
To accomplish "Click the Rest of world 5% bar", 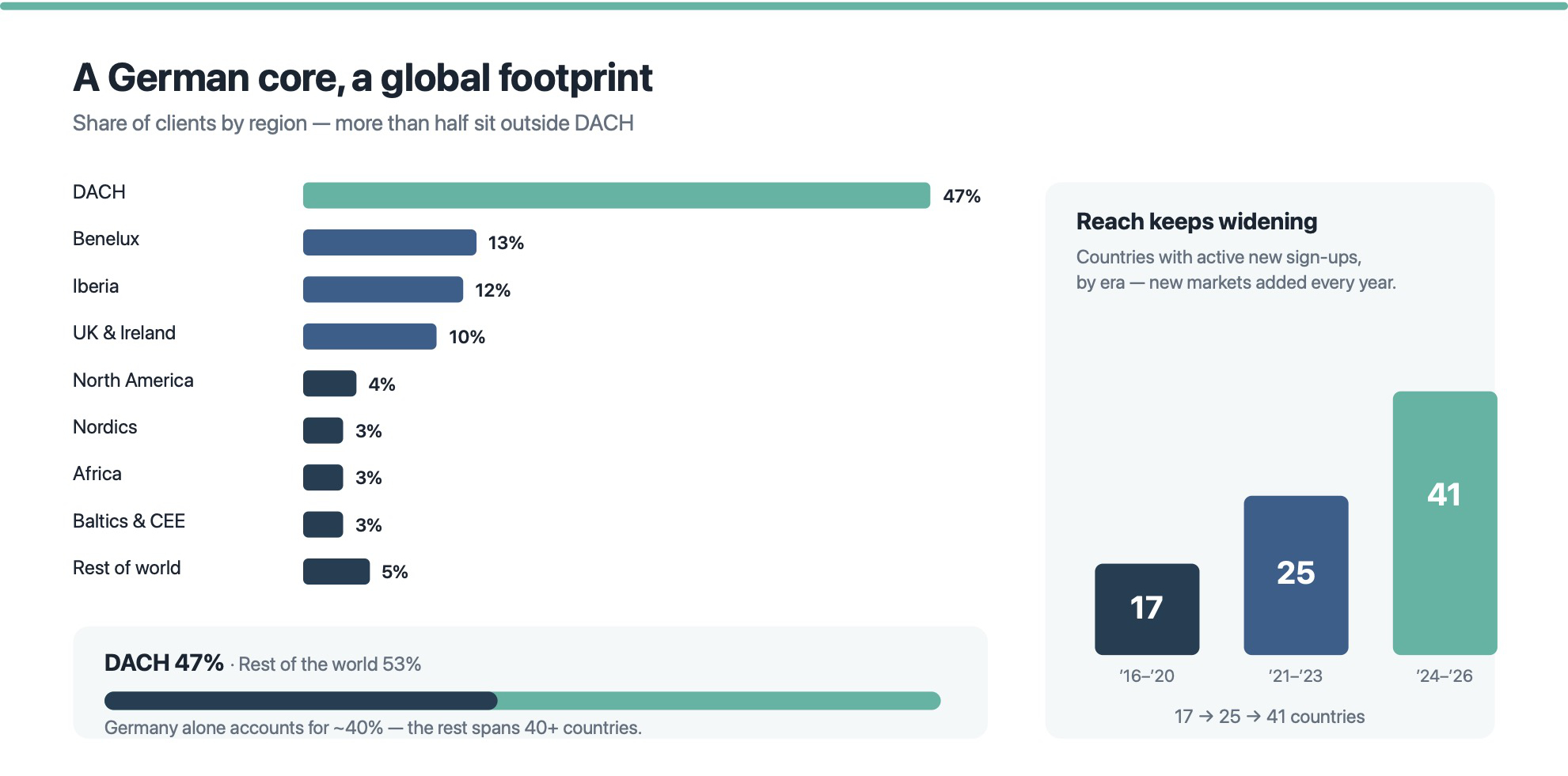I will tap(336, 571).
